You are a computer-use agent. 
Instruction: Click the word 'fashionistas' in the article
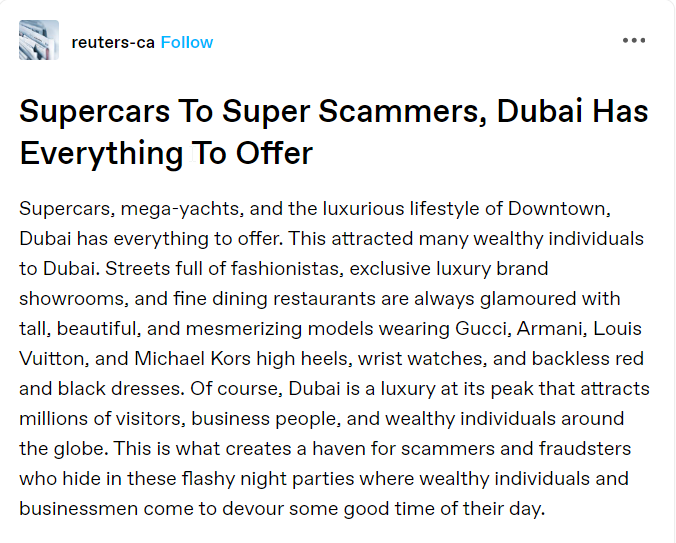tap(287, 269)
